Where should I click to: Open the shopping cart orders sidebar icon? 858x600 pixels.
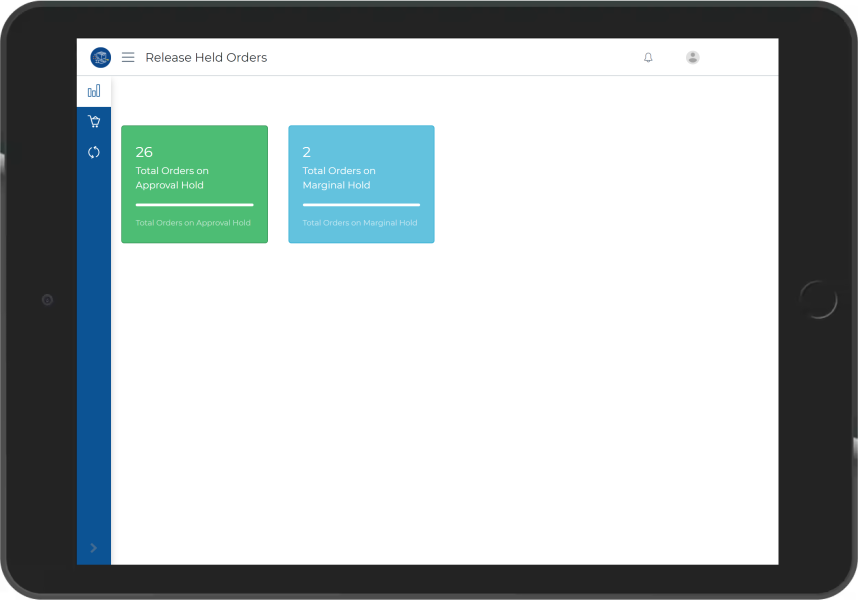(94, 122)
